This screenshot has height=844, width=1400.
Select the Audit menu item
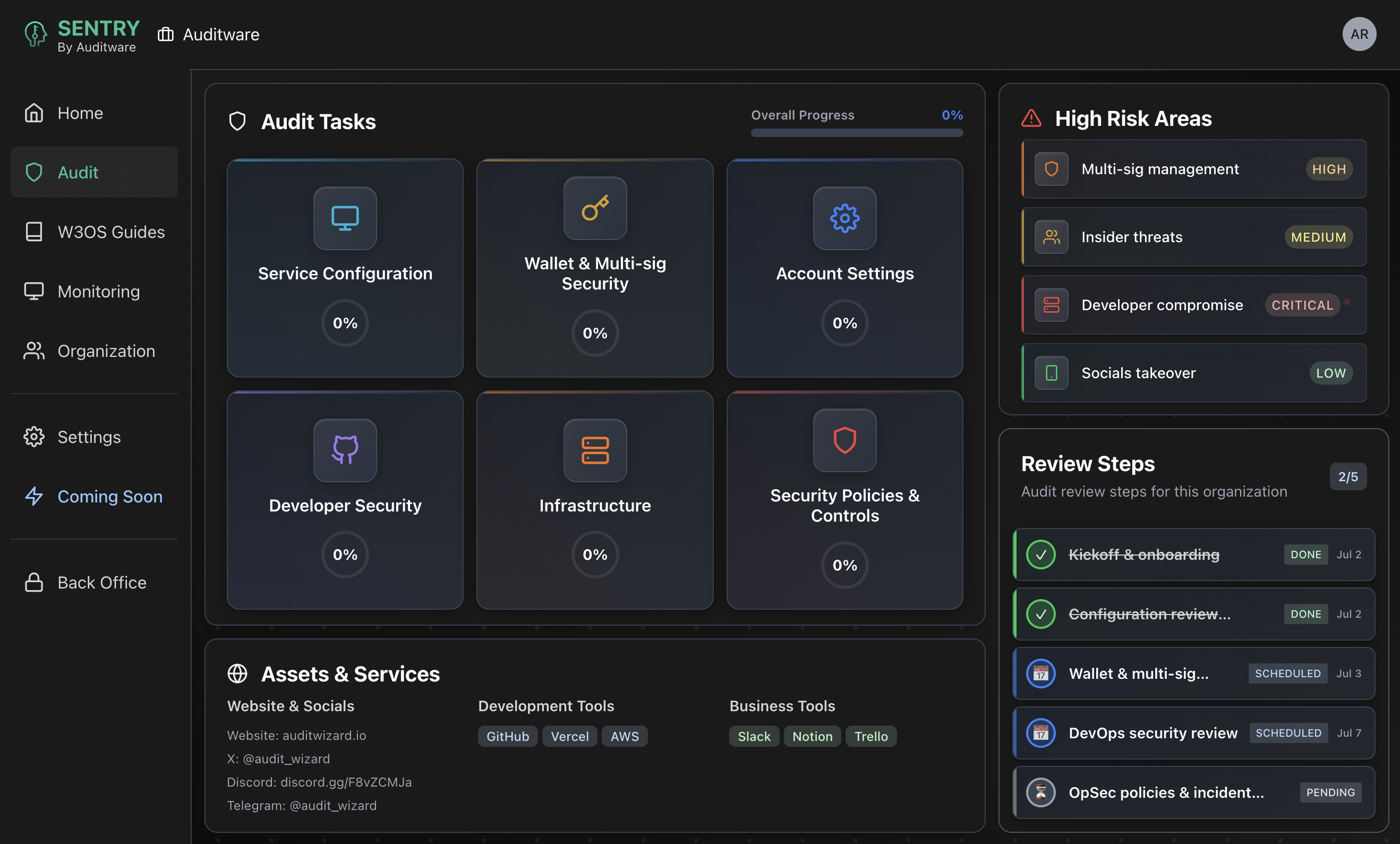tap(95, 172)
